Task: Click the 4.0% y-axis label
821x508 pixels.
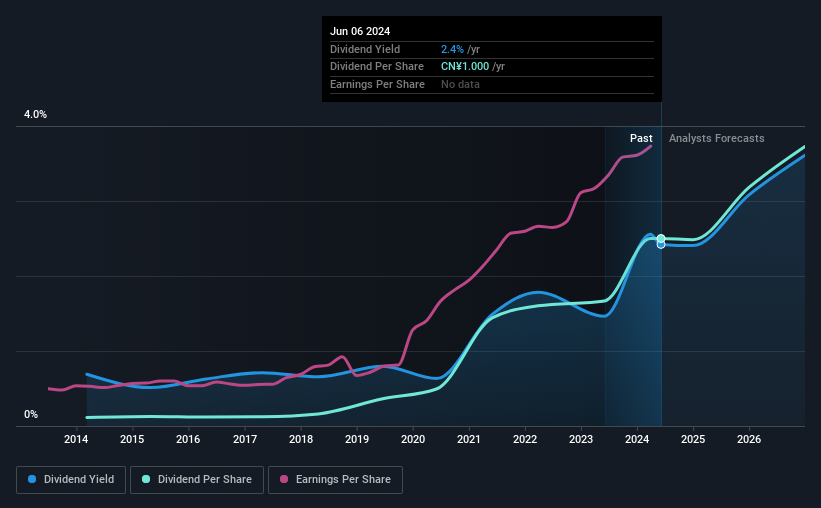Action: 35,114
